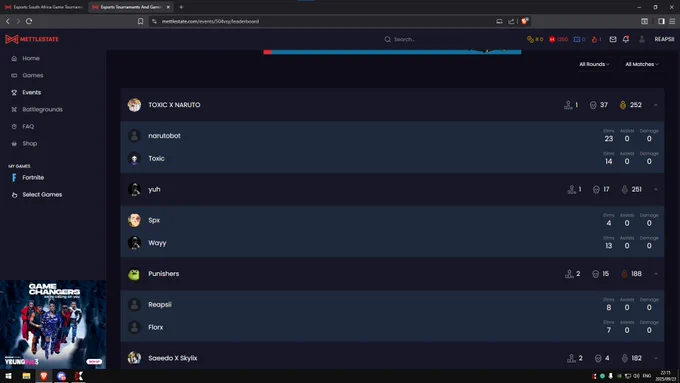The image size is (680, 383).
Task: Open the Home sidebar item
Action: coord(31,58)
